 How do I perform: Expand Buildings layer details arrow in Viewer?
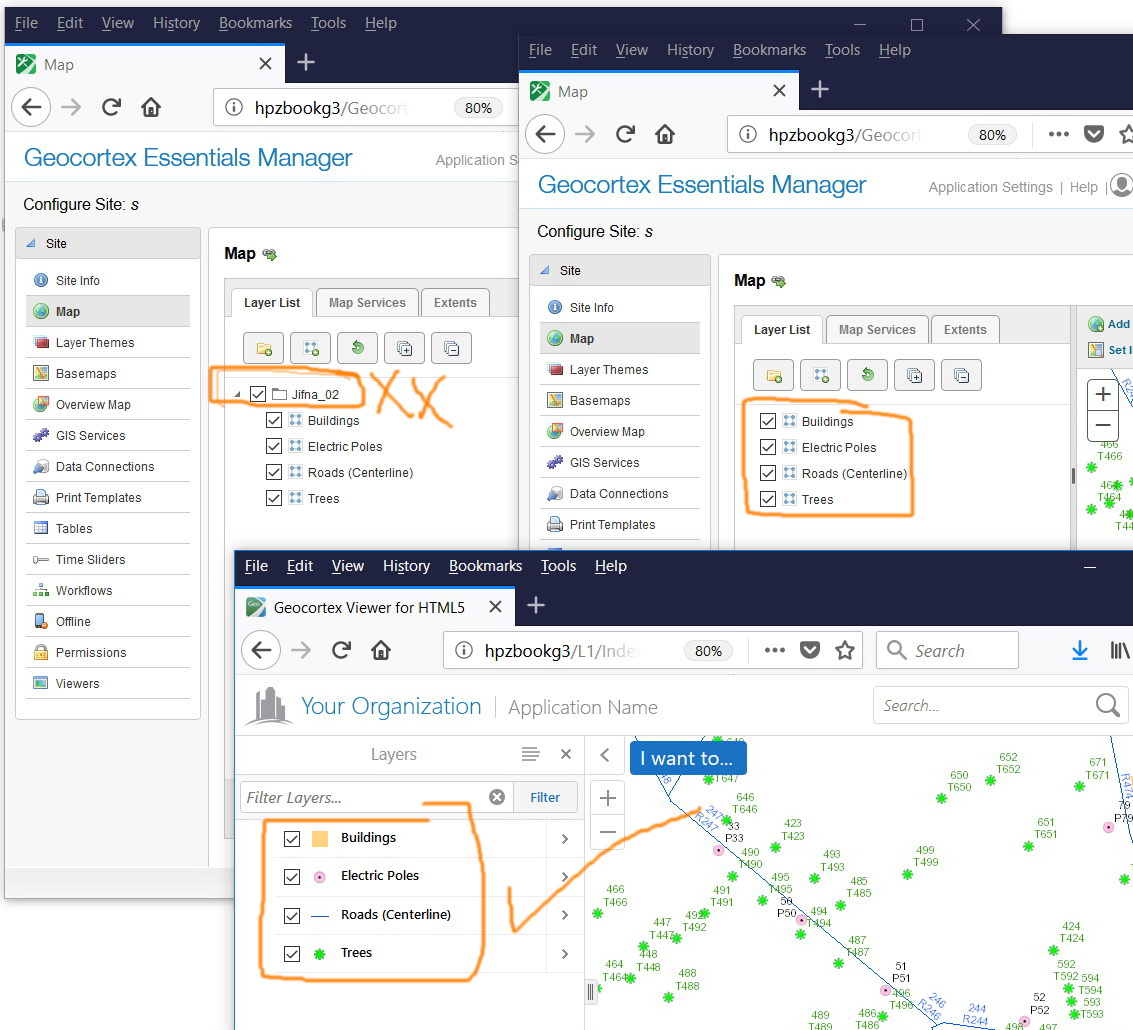(565, 838)
